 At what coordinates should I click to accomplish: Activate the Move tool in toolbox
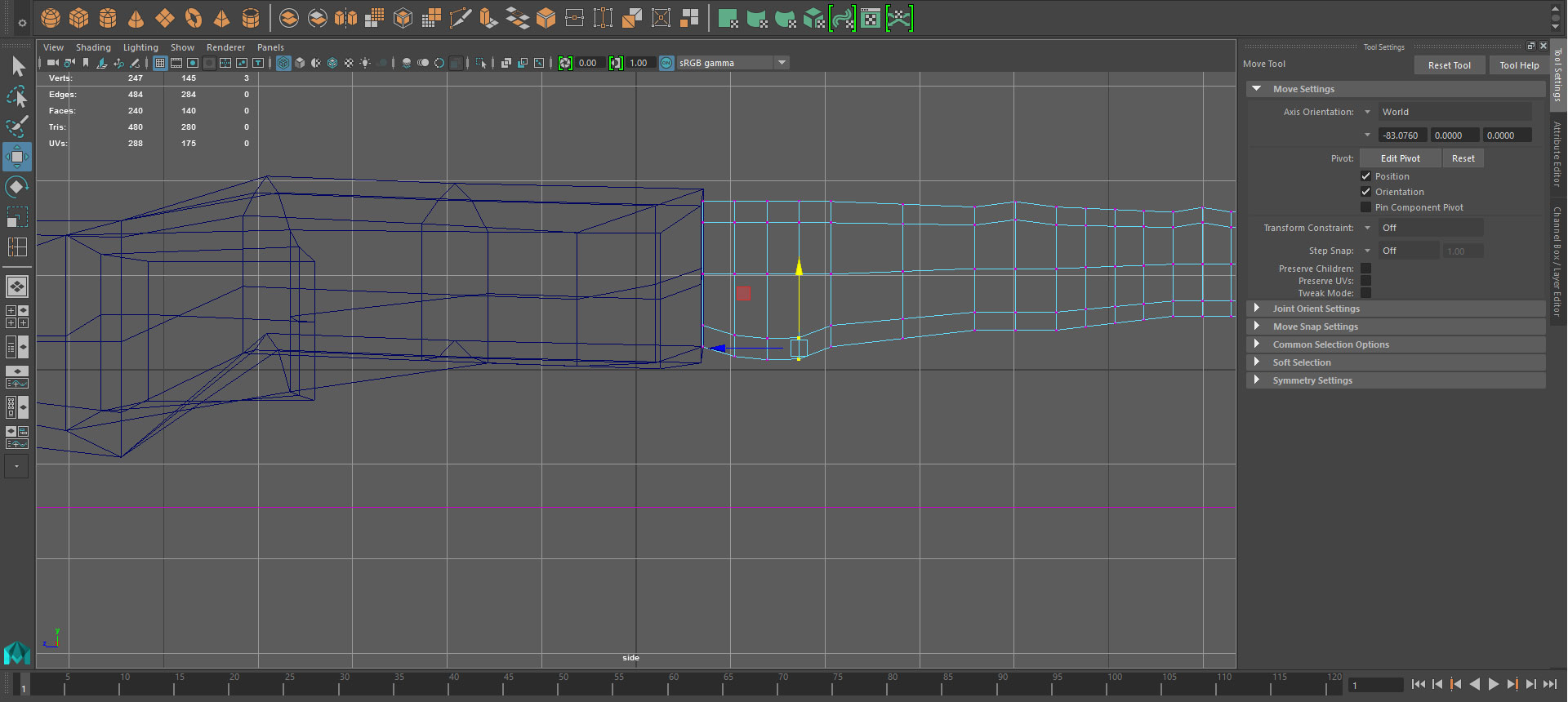17,156
